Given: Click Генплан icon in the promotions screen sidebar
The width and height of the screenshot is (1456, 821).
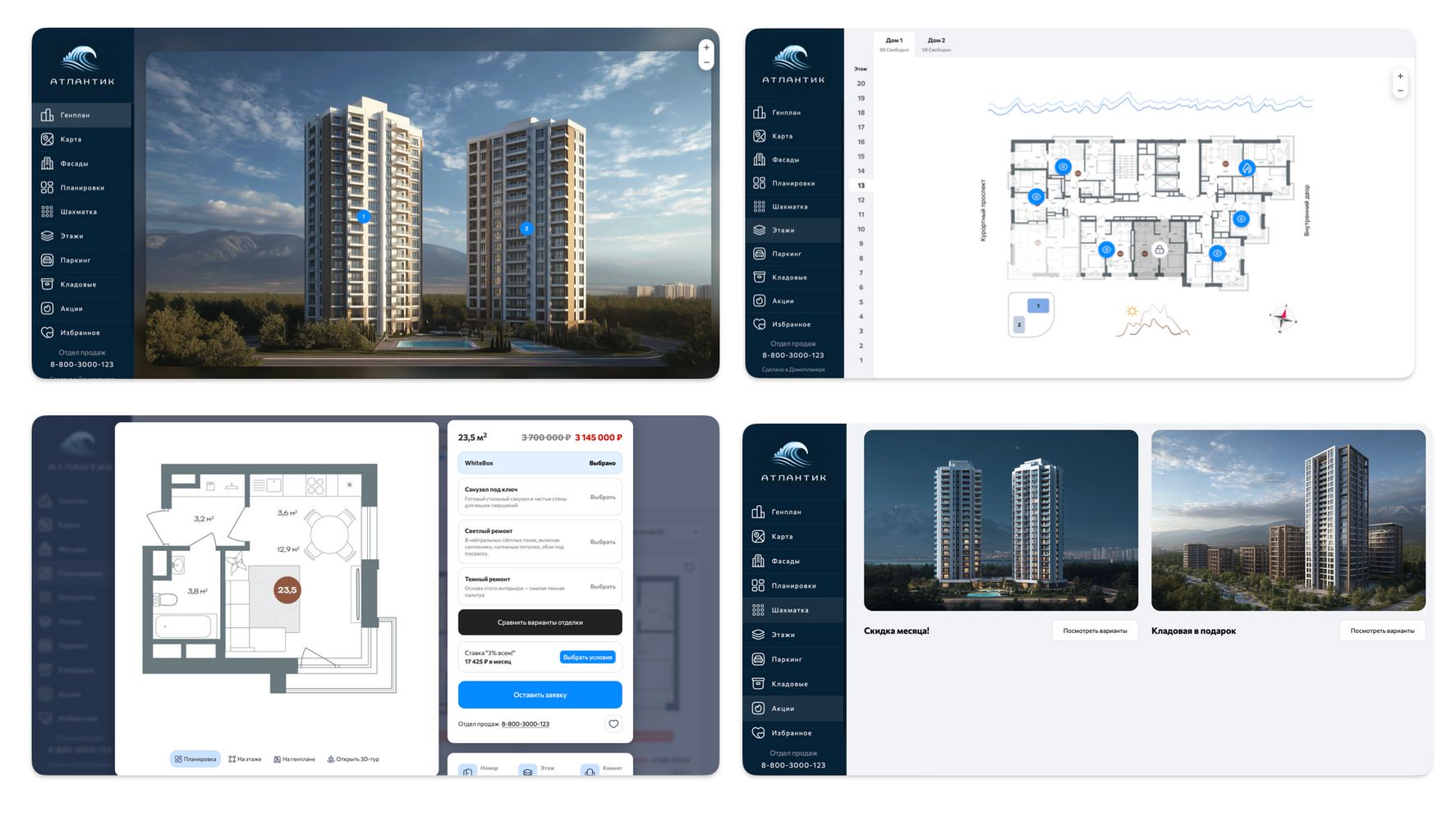Looking at the screenshot, I should point(758,512).
